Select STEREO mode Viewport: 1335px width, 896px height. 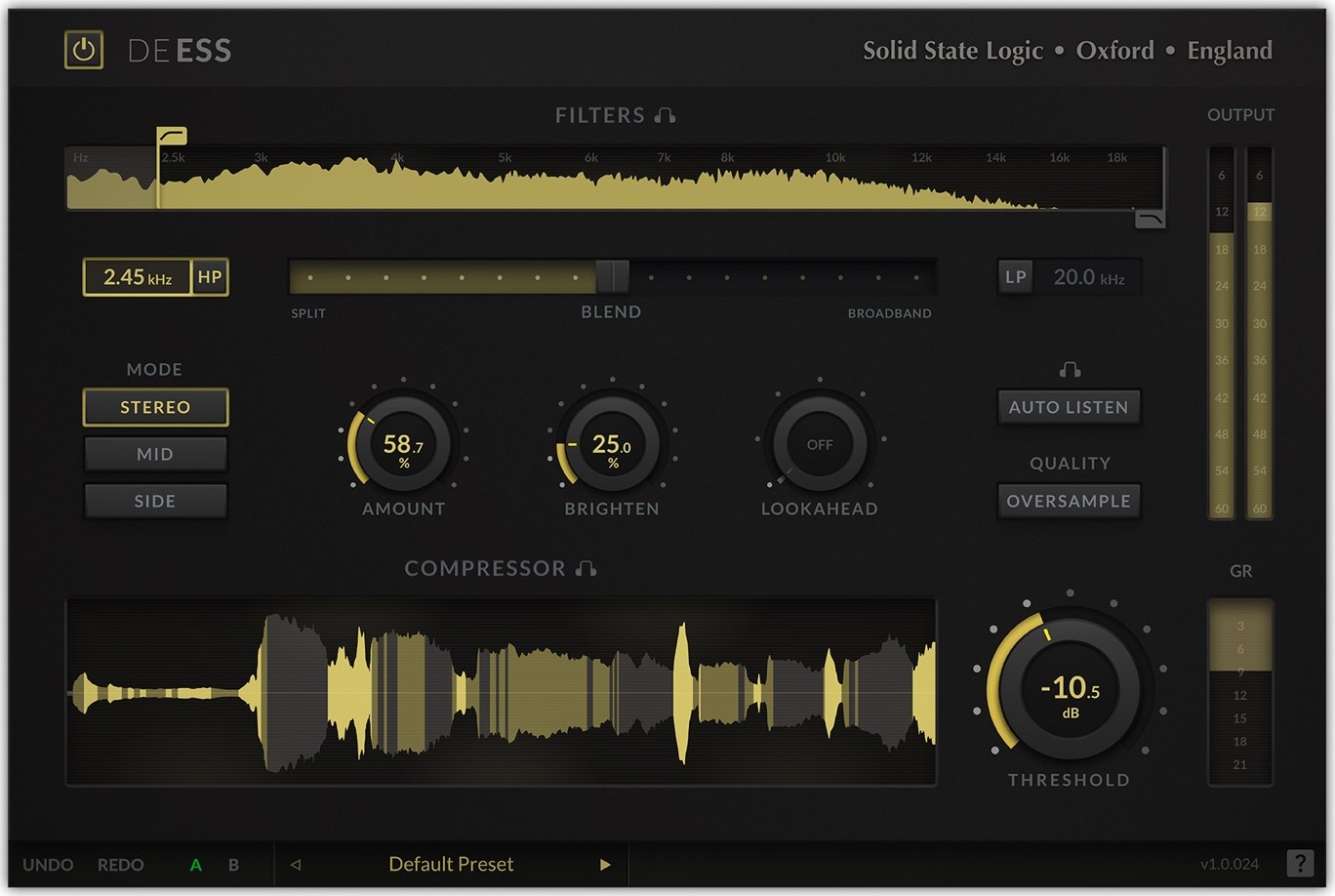pyautogui.click(x=155, y=407)
